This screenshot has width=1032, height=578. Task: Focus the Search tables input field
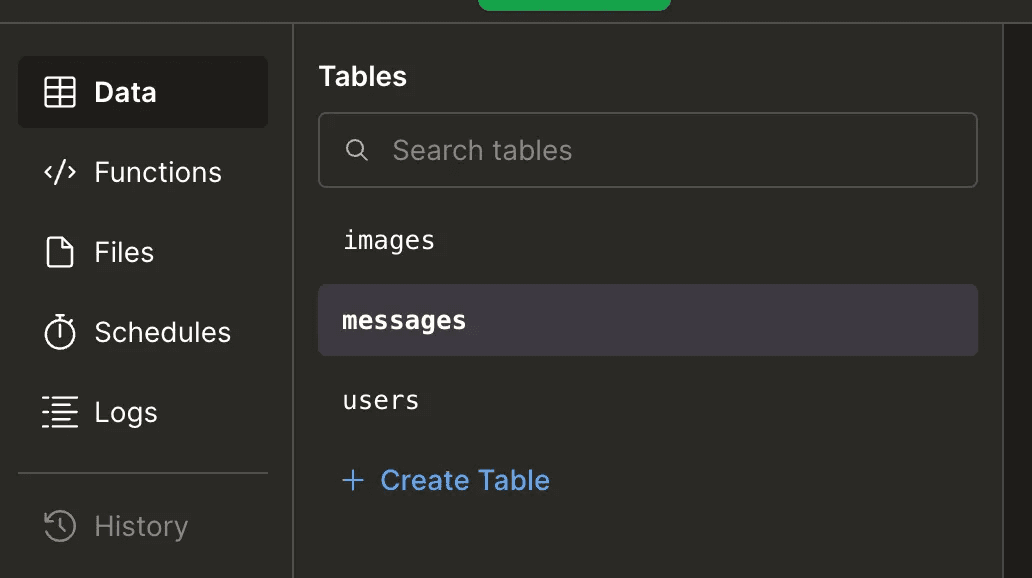[660, 150]
